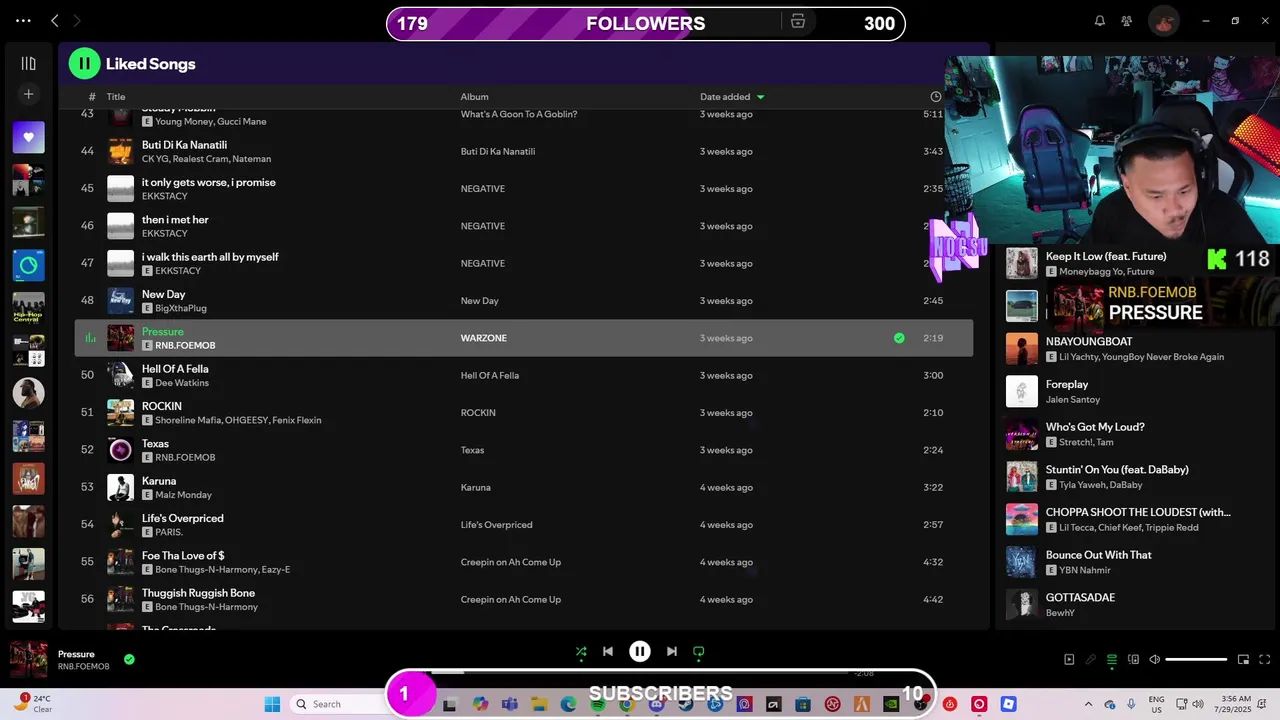
Task: Show lyrics with the microphone icon
Action: click(1090, 659)
